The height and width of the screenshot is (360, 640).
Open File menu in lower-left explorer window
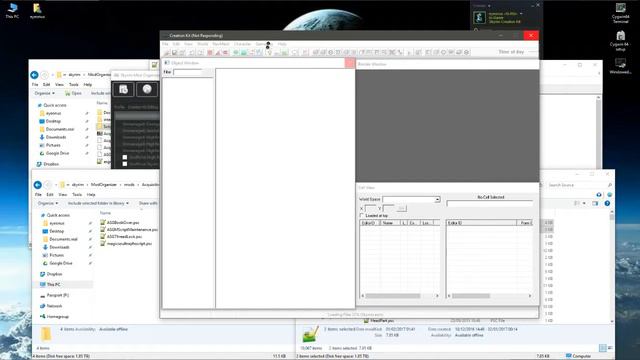[38, 195]
